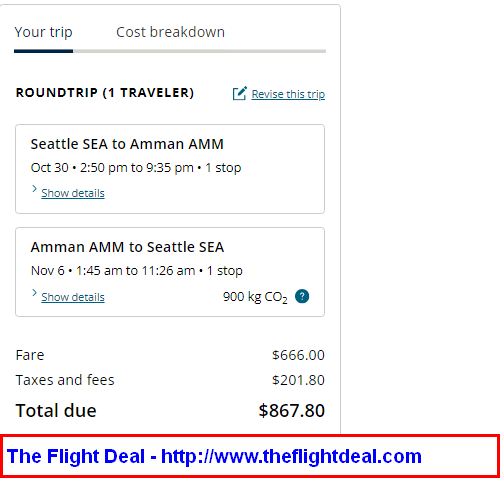
Task: Click the $201.80 taxes and fees amount
Action: [x=298, y=380]
